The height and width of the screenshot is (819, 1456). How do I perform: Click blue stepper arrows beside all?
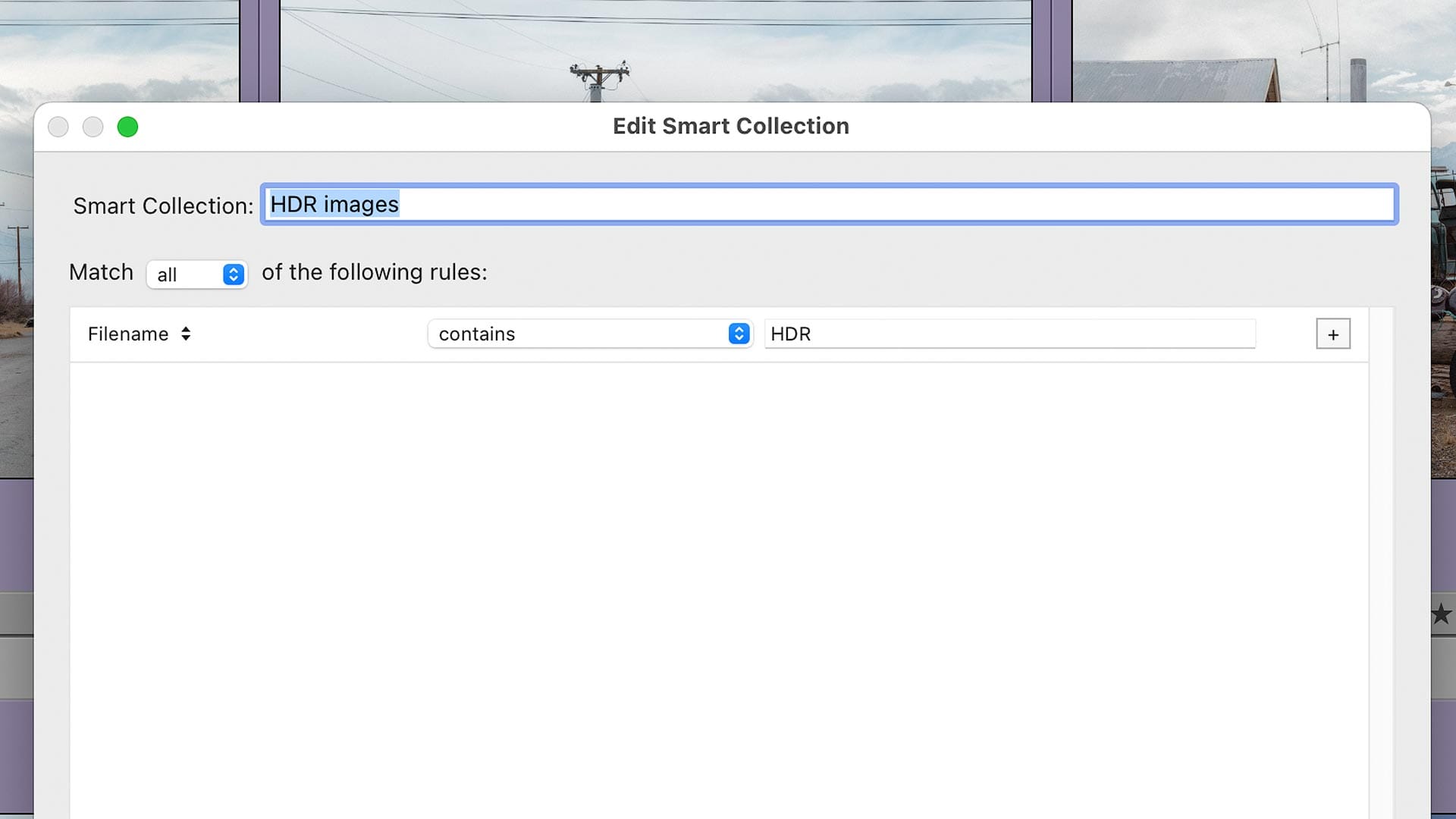coord(234,274)
